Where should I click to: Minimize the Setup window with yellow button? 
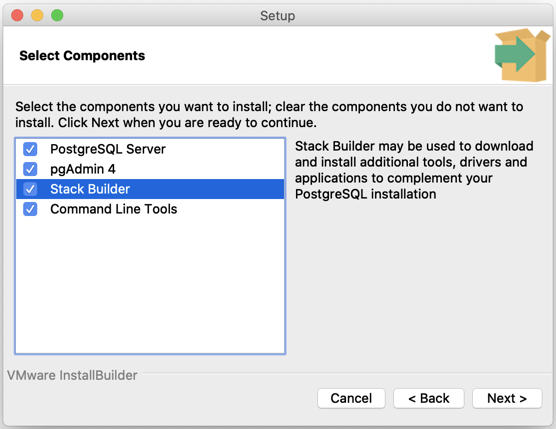(37, 16)
